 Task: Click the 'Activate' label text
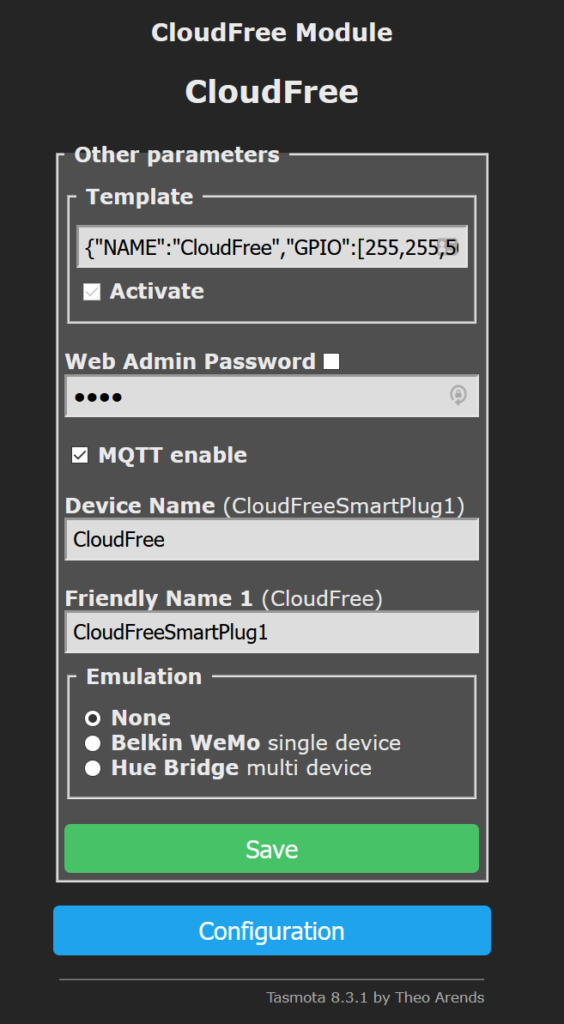(157, 291)
